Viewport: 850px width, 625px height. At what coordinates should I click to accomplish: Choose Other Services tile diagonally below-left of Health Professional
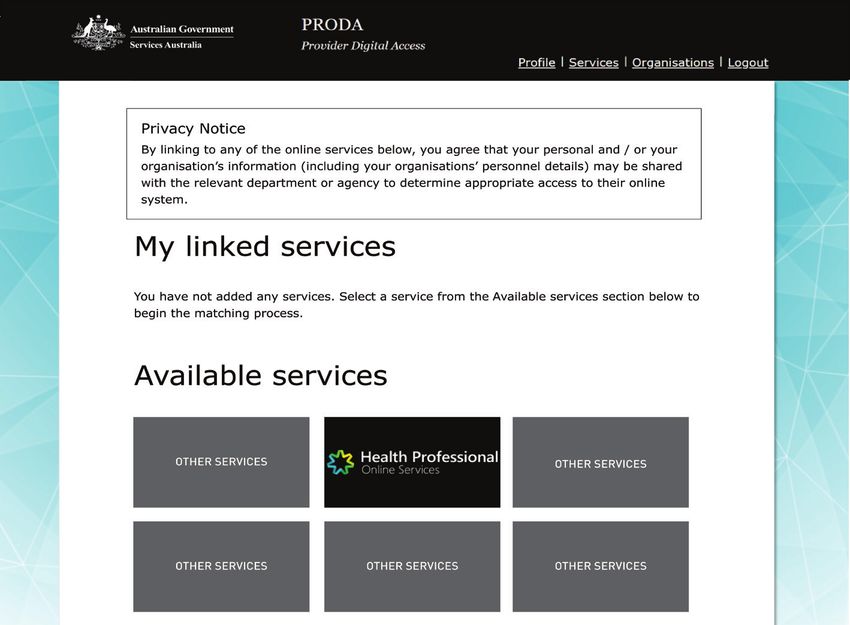[221, 566]
